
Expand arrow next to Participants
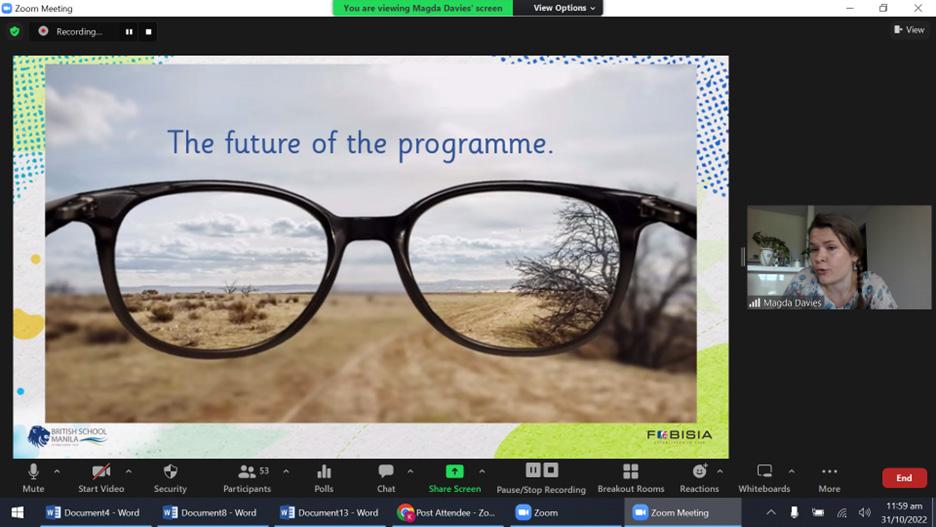click(286, 471)
